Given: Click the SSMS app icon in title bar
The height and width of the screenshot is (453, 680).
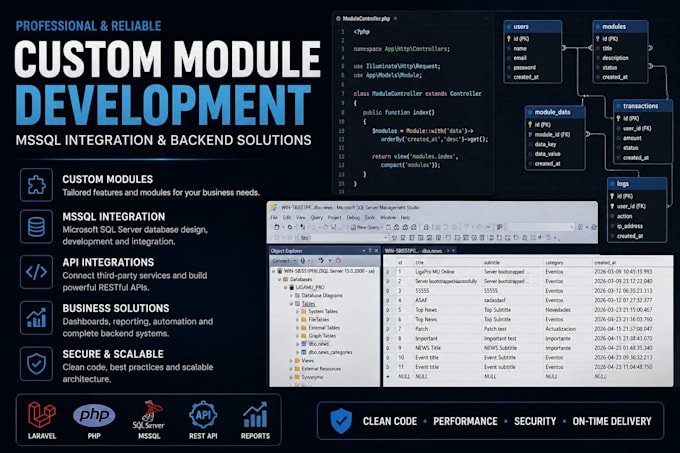Looking at the screenshot, I should (274, 207).
